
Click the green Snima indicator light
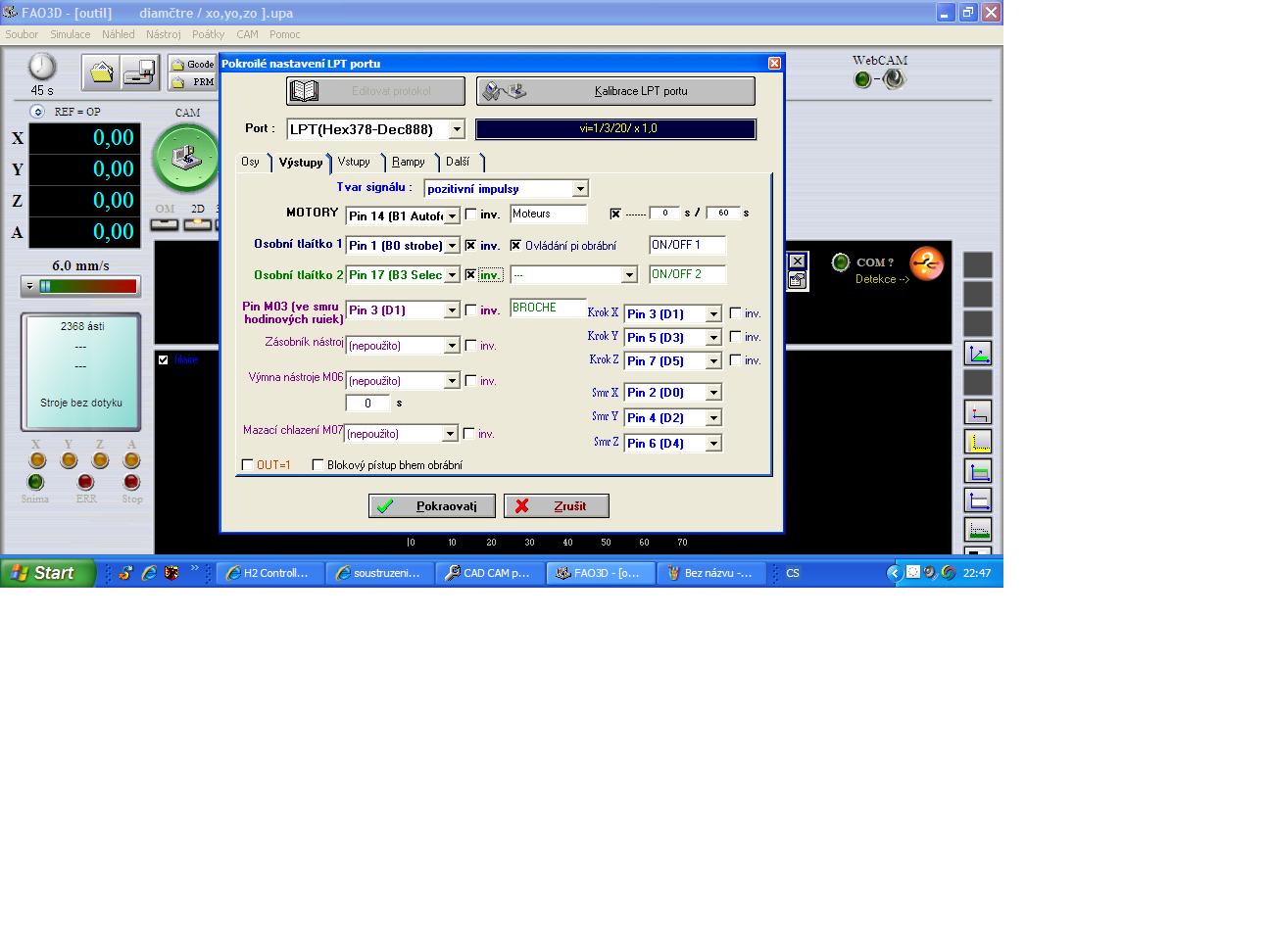pyautogui.click(x=35, y=482)
